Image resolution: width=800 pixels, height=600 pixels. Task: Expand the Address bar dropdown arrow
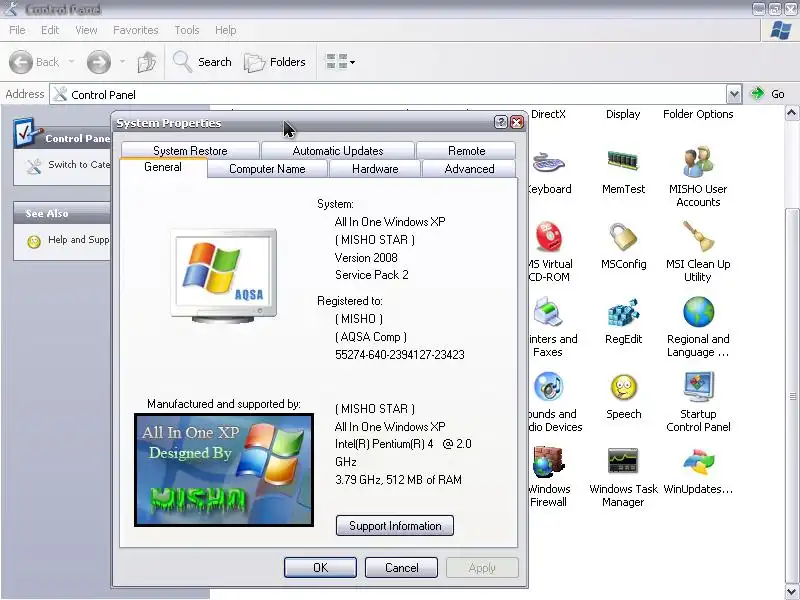pyautogui.click(x=734, y=94)
